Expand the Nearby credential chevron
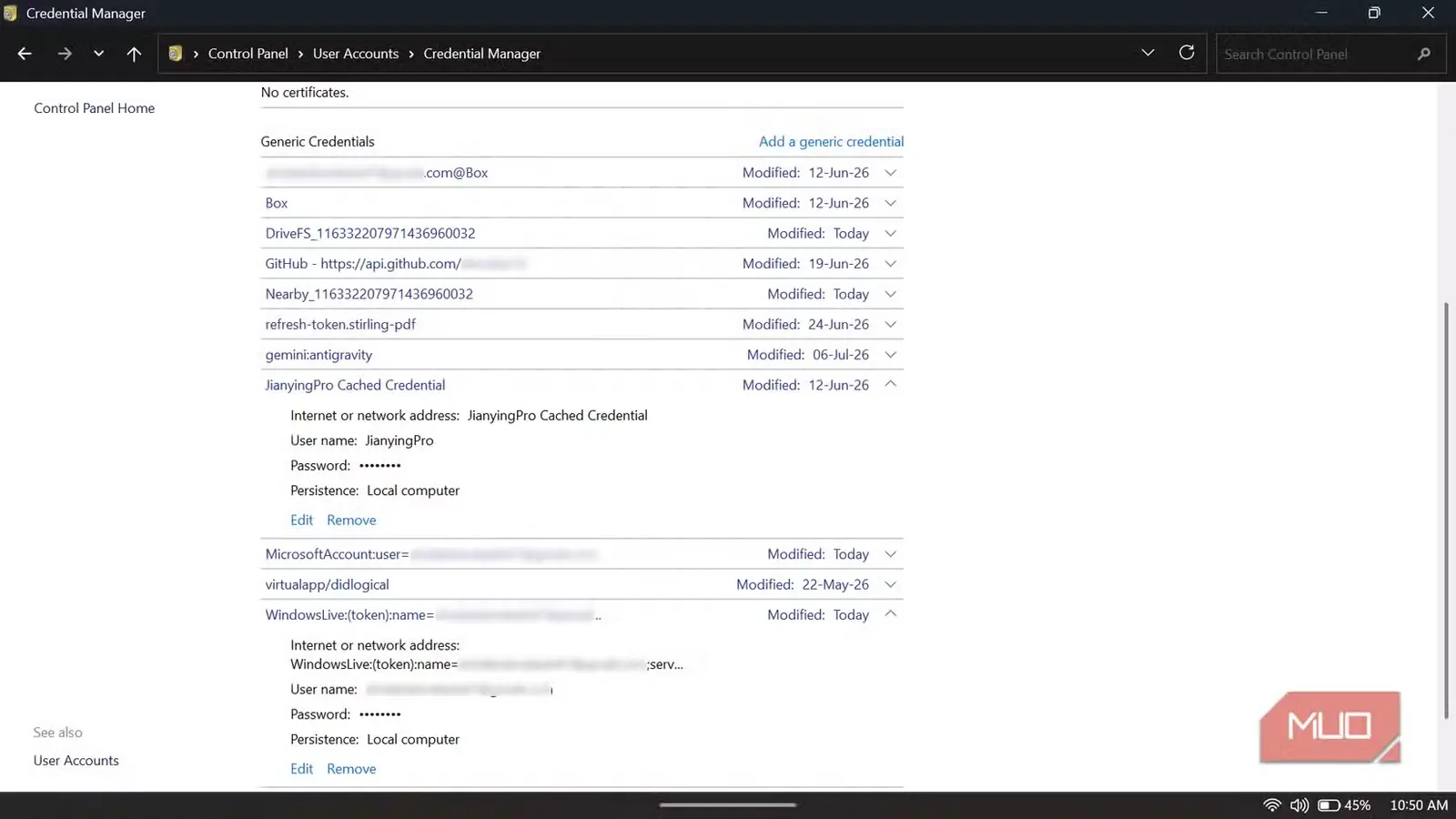This screenshot has width=1456, height=819. click(891, 294)
